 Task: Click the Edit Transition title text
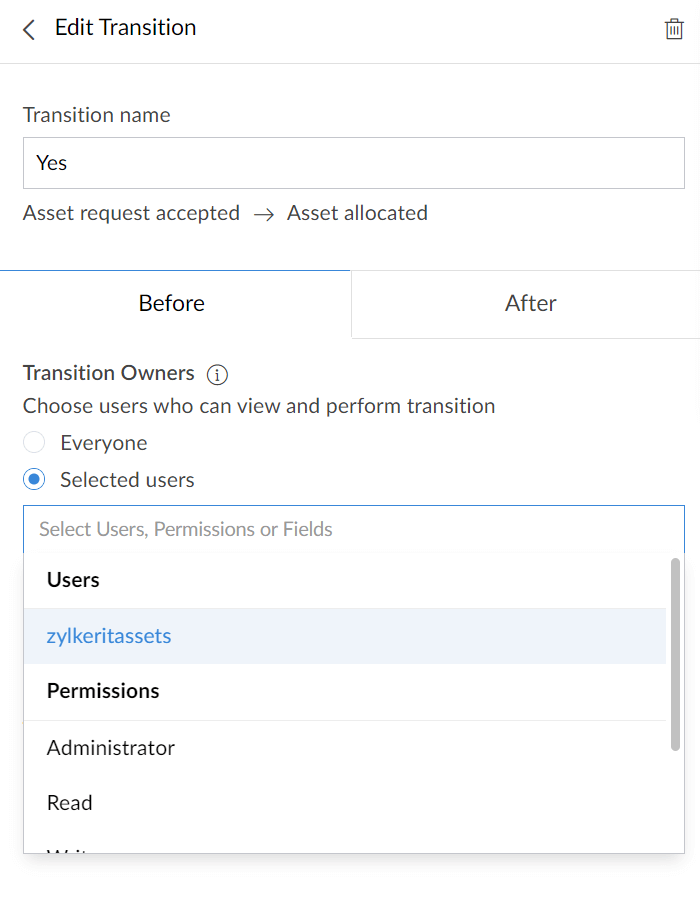click(x=126, y=28)
